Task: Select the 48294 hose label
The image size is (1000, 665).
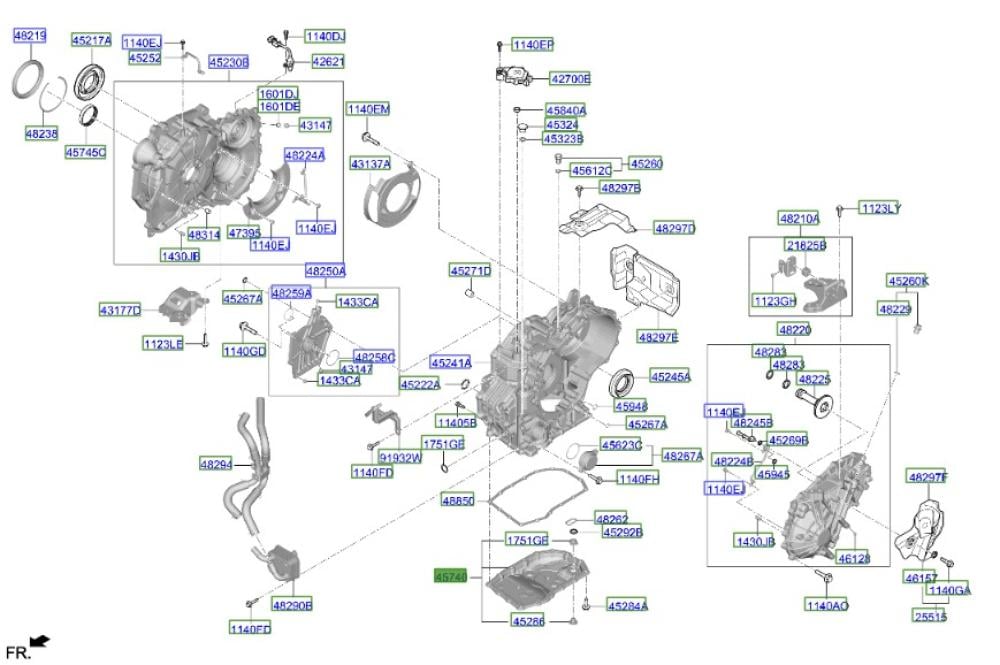Action: pyautogui.click(x=215, y=464)
